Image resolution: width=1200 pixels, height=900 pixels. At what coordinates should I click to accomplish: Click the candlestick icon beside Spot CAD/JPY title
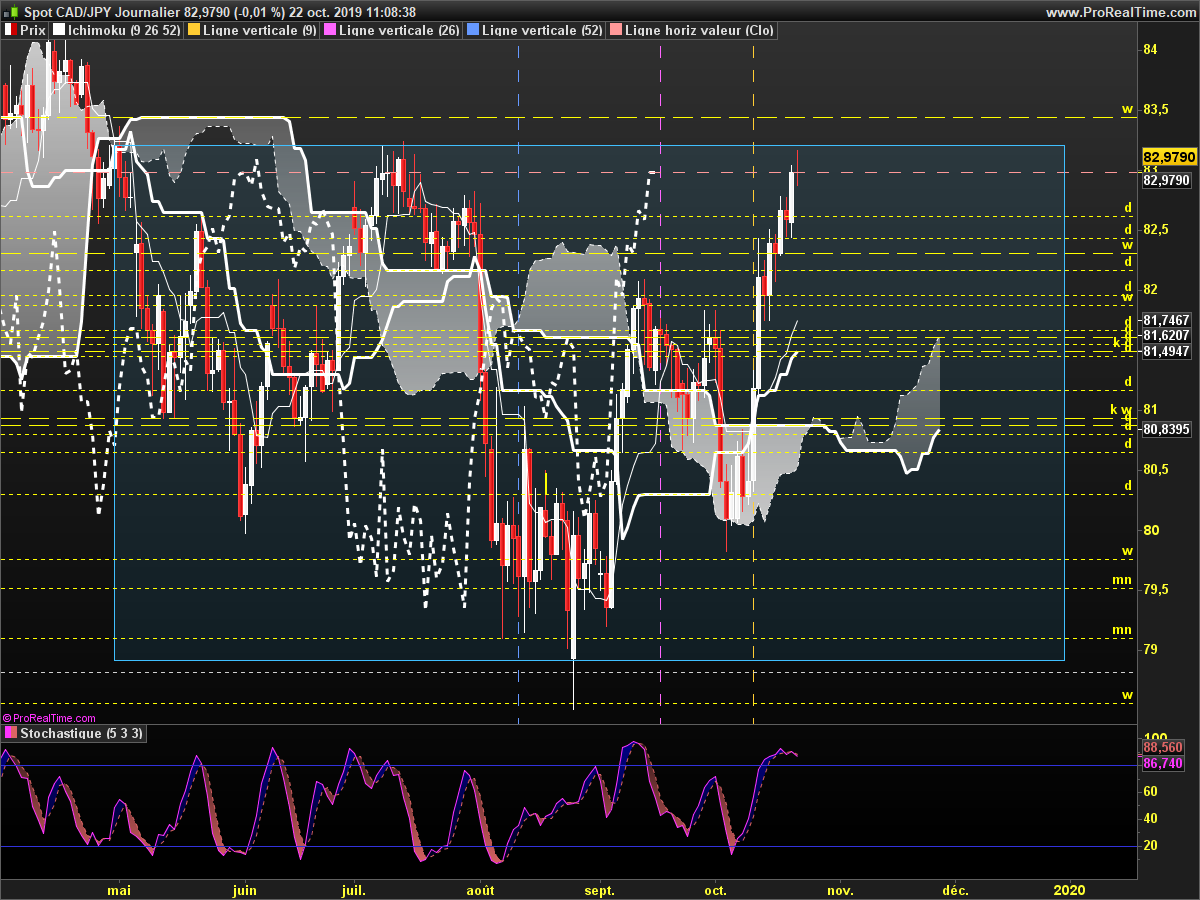[11, 12]
